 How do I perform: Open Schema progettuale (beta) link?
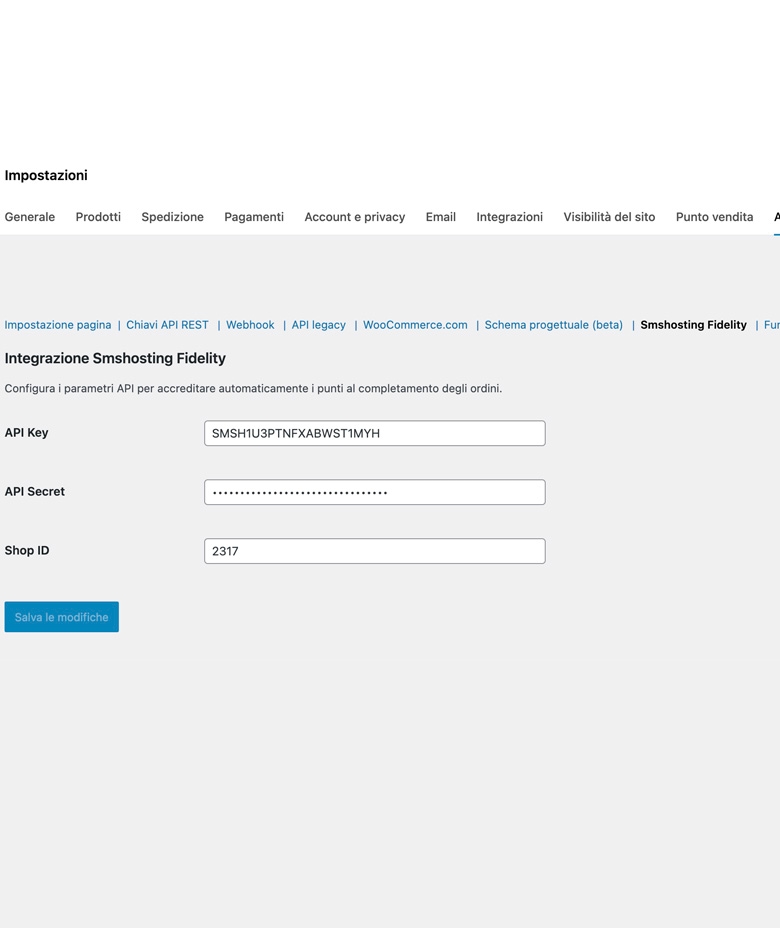click(554, 325)
